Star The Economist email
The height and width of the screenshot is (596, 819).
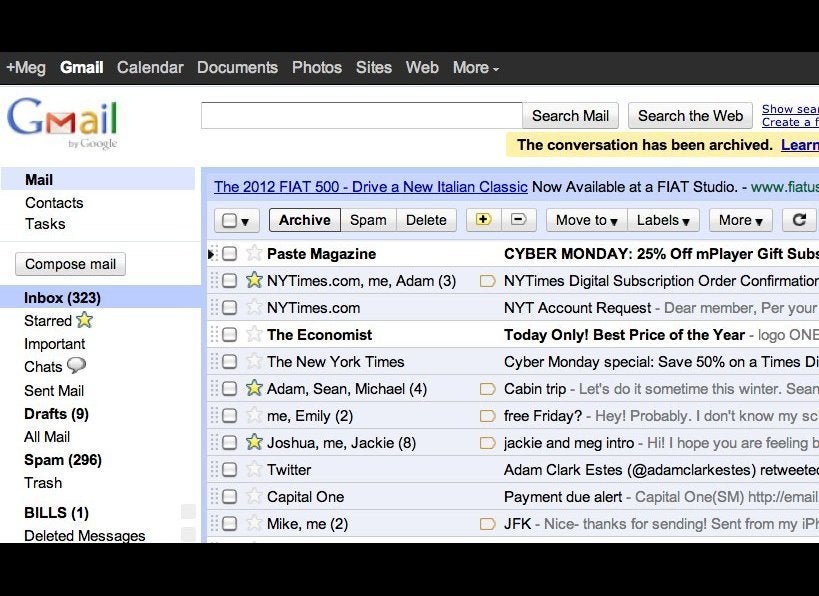tap(254, 334)
